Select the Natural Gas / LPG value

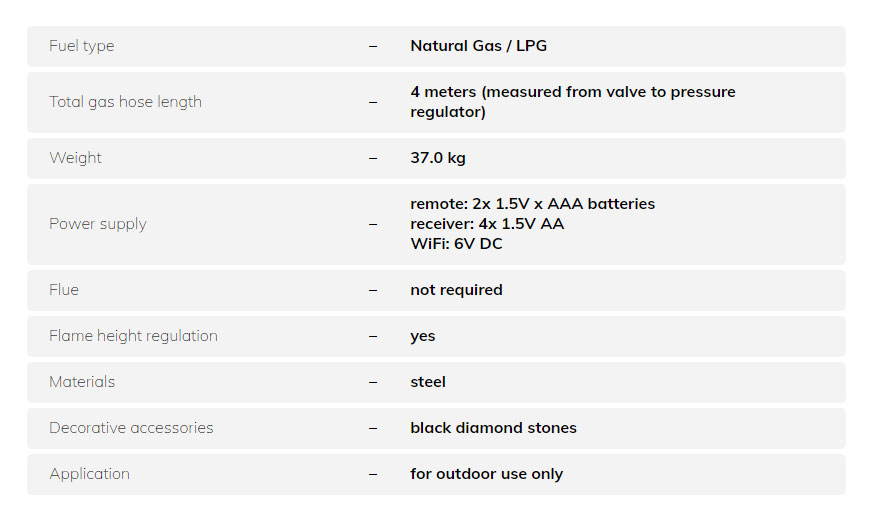pos(478,46)
